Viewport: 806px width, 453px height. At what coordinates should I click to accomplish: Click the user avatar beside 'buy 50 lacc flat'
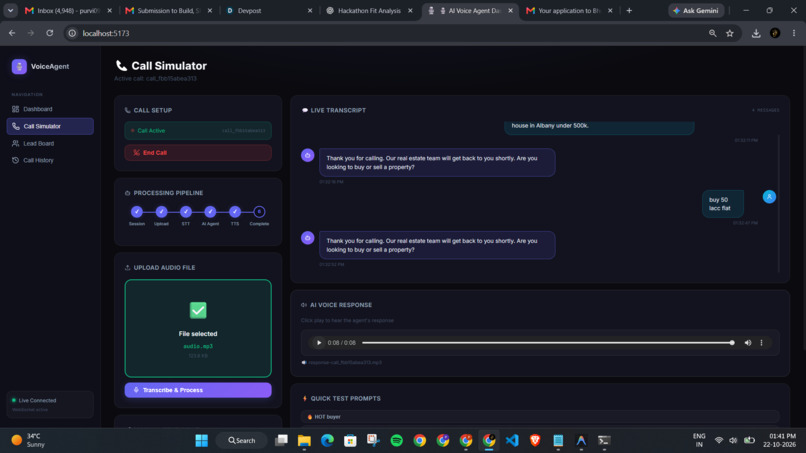[769, 197]
